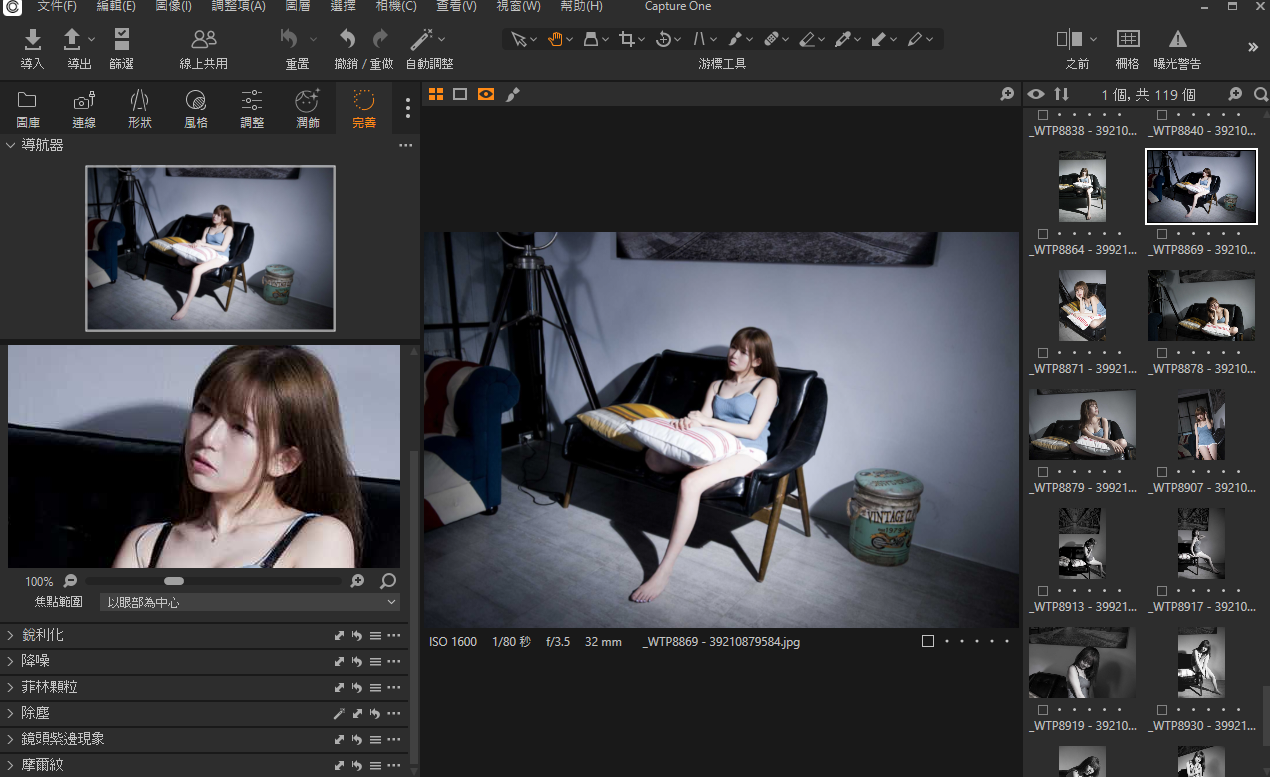
Task: Toggle the orange eye proofing button
Action: click(486, 94)
